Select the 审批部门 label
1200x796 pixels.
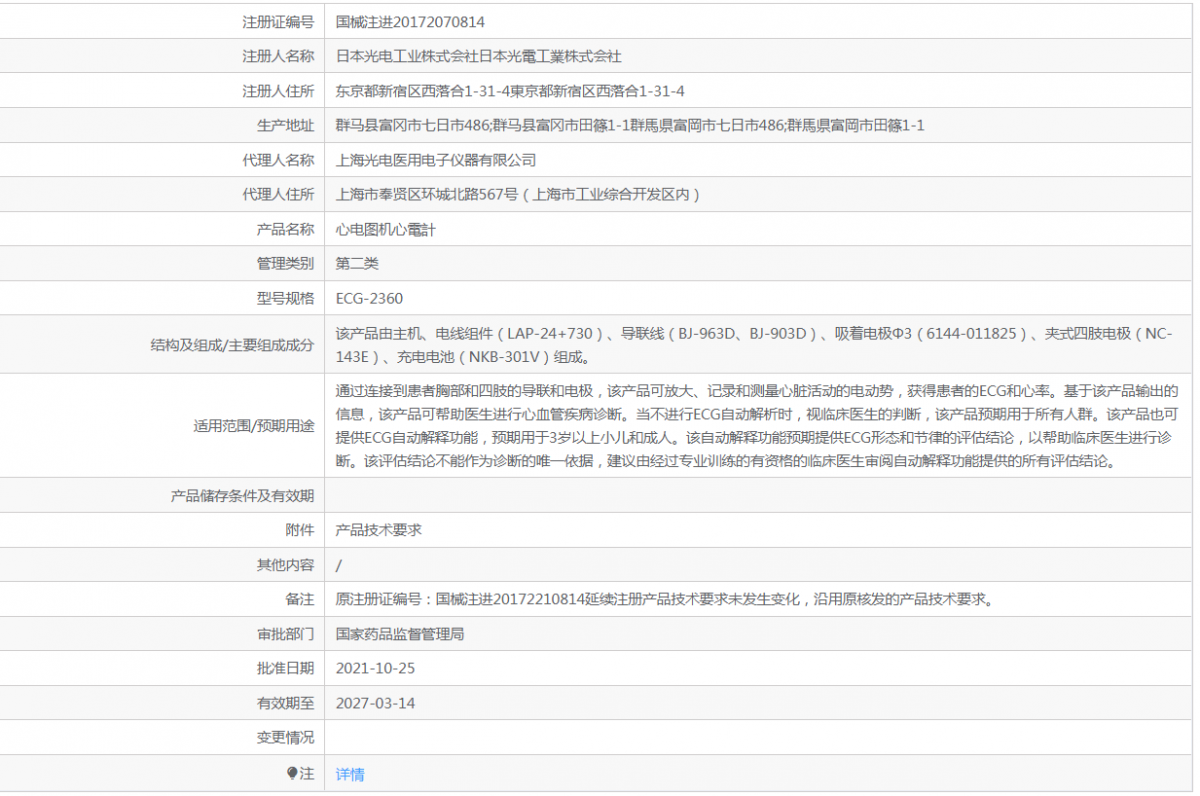(x=285, y=634)
